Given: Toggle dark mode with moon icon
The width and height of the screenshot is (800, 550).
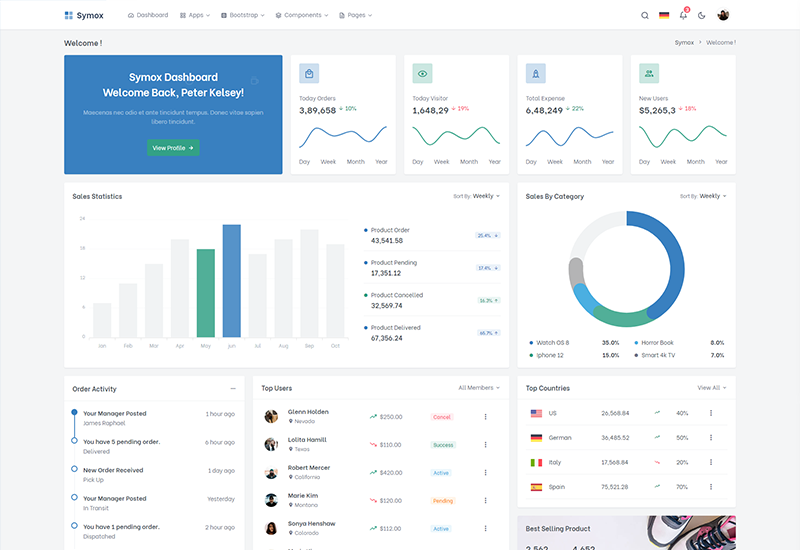Looking at the screenshot, I should (702, 15).
